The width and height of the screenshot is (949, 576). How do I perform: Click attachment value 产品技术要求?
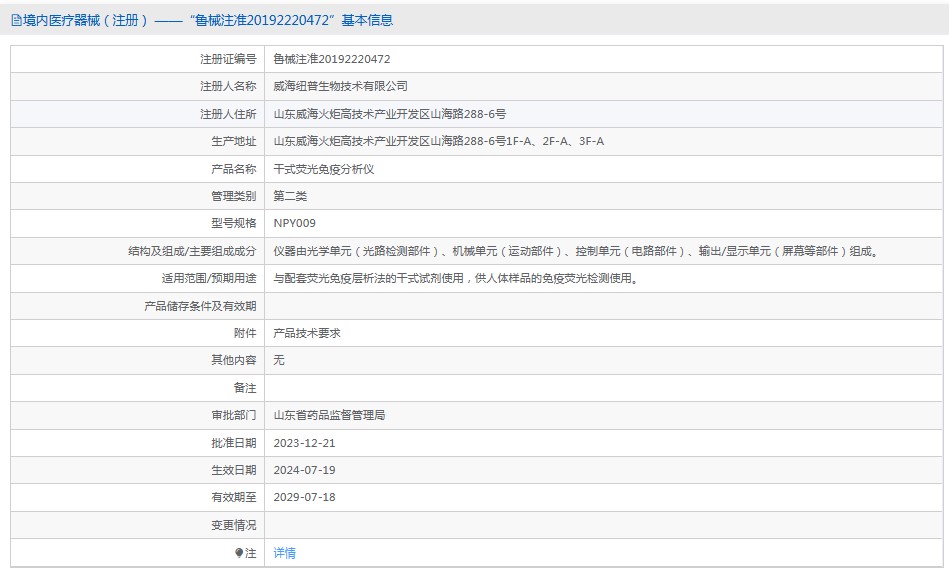pos(307,333)
